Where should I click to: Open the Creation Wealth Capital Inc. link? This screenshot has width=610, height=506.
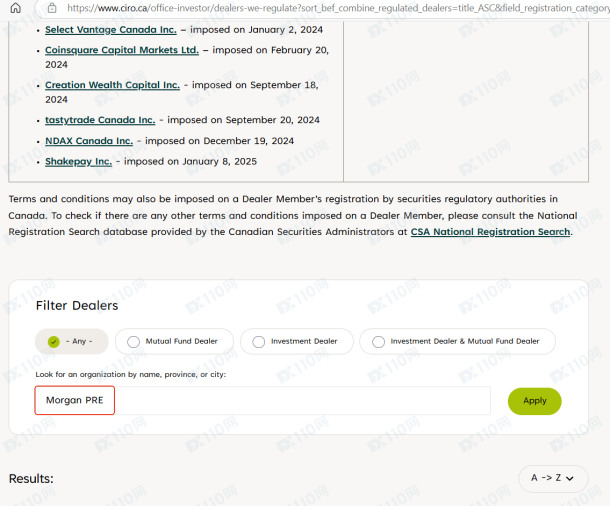click(x=112, y=85)
